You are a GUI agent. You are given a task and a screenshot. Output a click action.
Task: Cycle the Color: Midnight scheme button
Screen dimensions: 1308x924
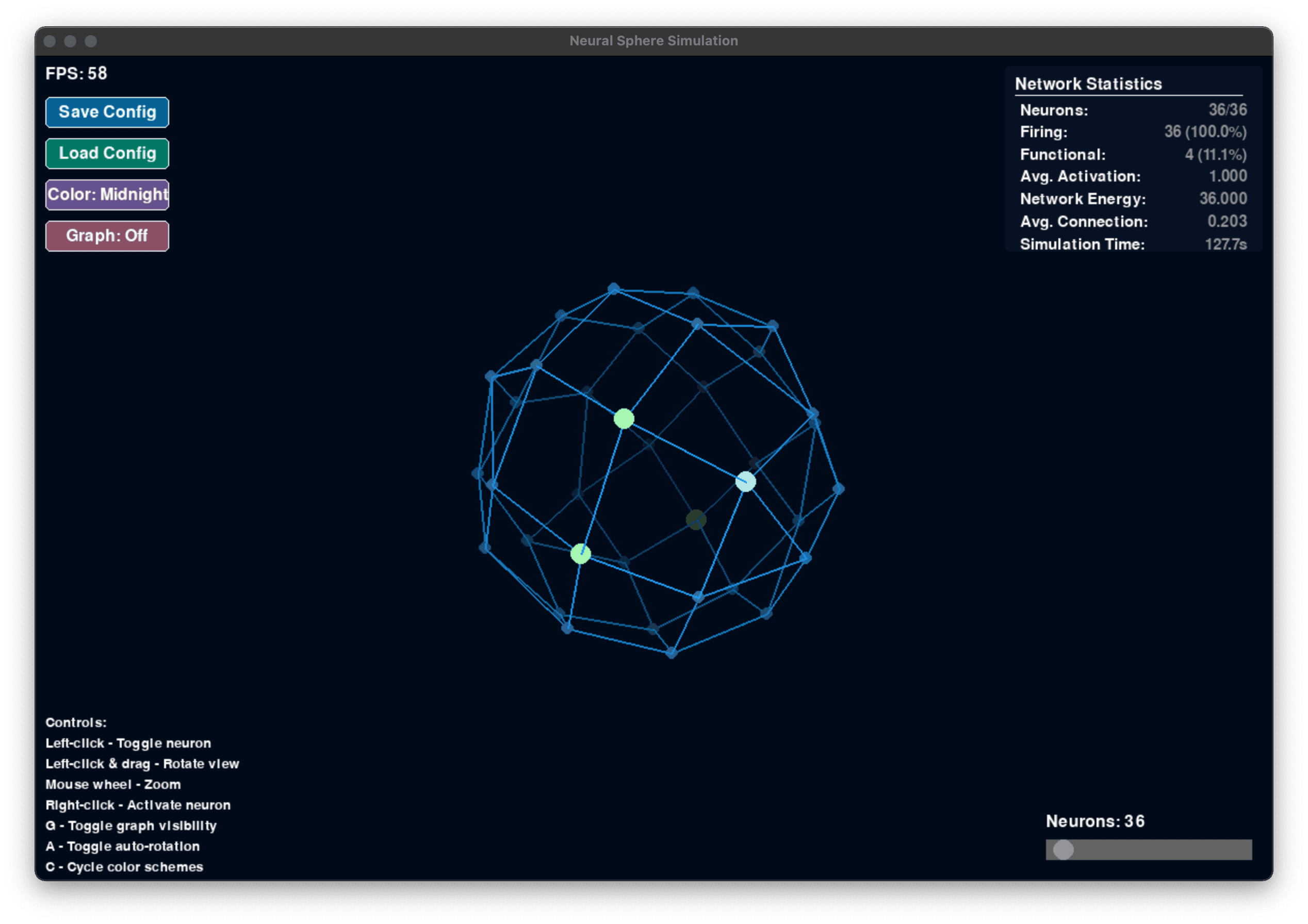[107, 195]
